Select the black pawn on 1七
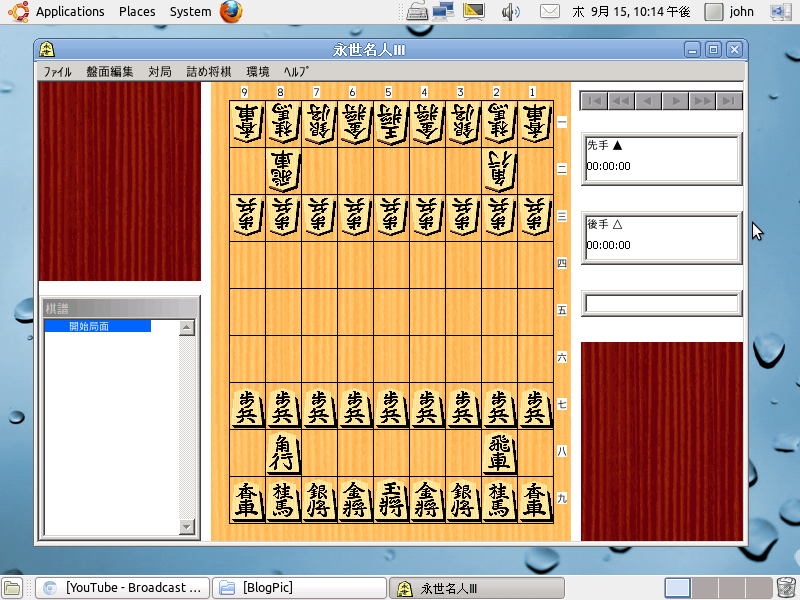Image resolution: width=800 pixels, height=600 pixels. (x=535, y=406)
